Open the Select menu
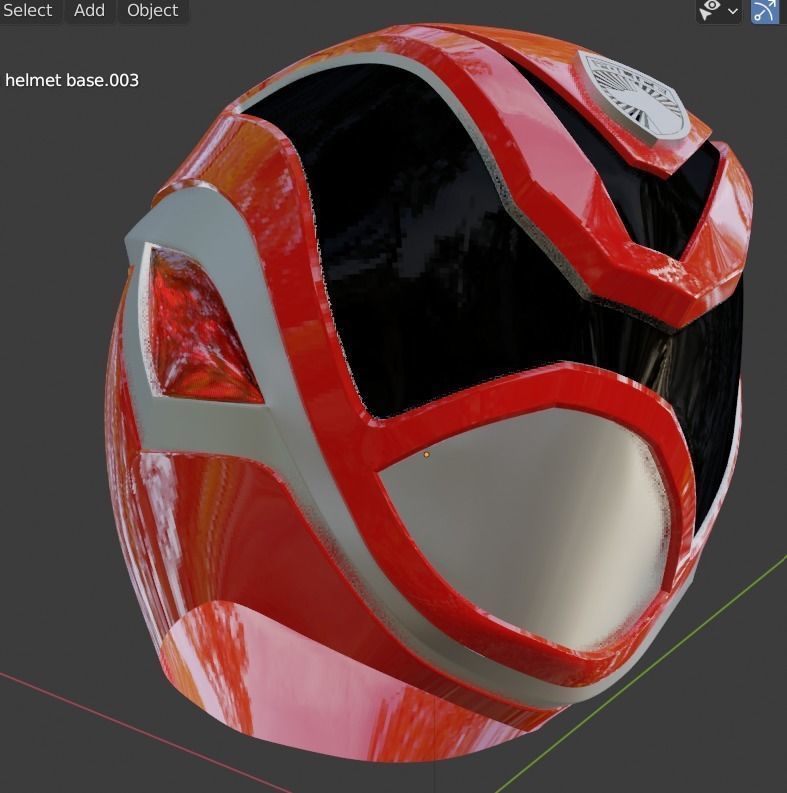Screen dimensions: 787x793 tap(28, 11)
